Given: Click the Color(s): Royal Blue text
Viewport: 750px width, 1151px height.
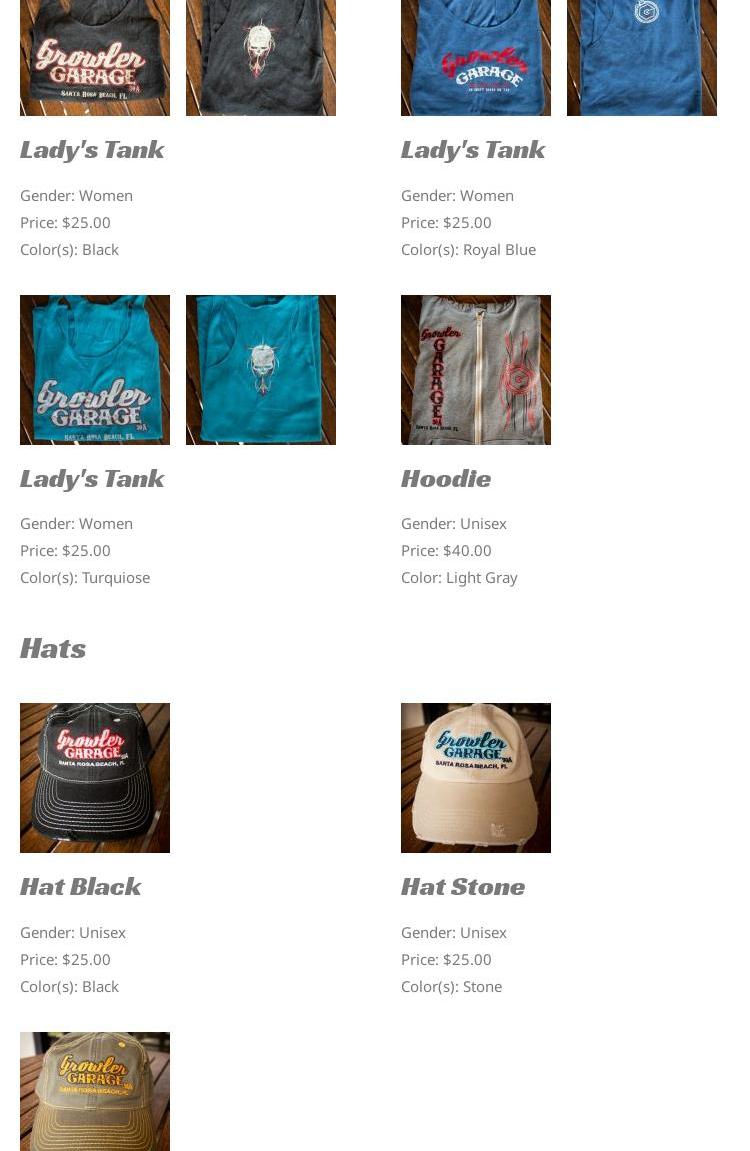Looking at the screenshot, I should pyautogui.click(x=468, y=250).
